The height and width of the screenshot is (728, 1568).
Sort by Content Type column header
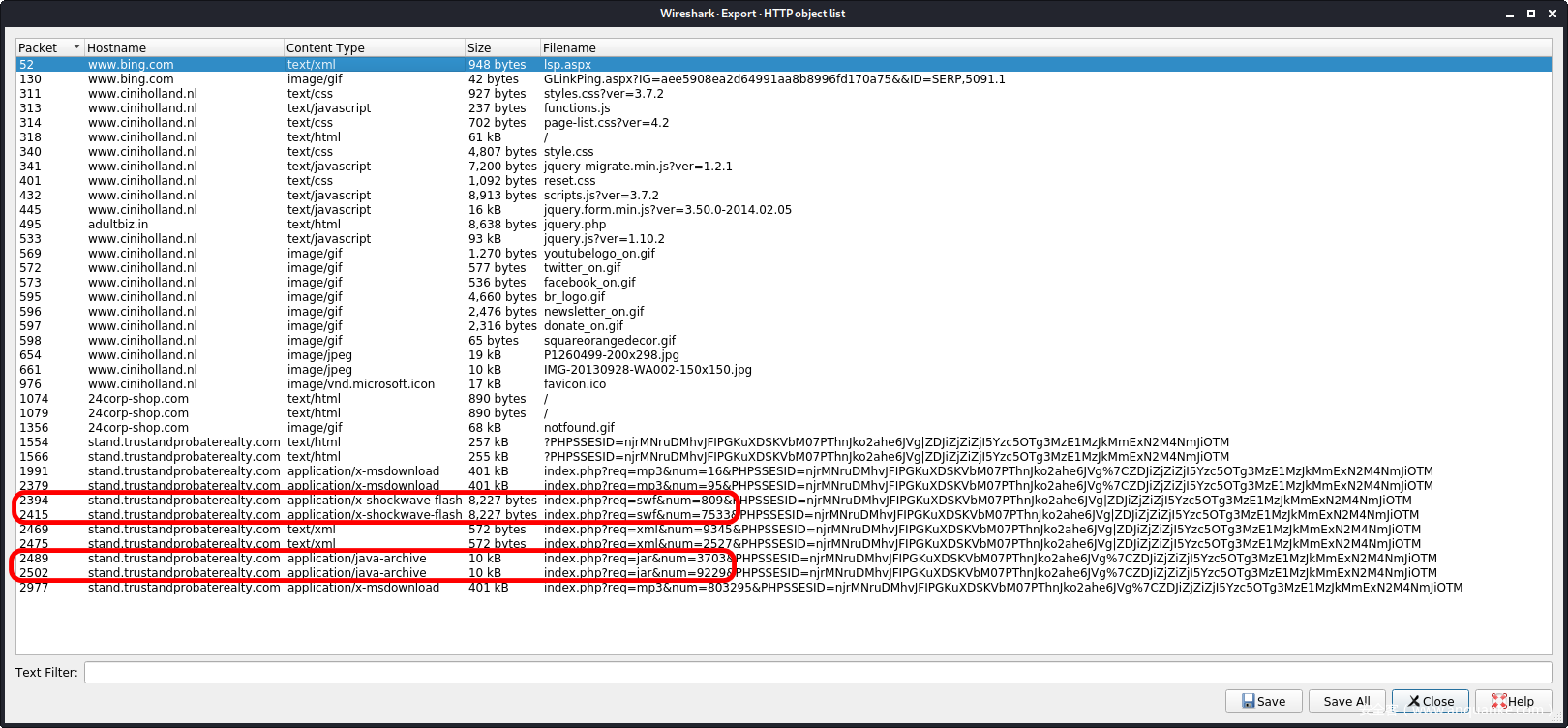point(373,47)
